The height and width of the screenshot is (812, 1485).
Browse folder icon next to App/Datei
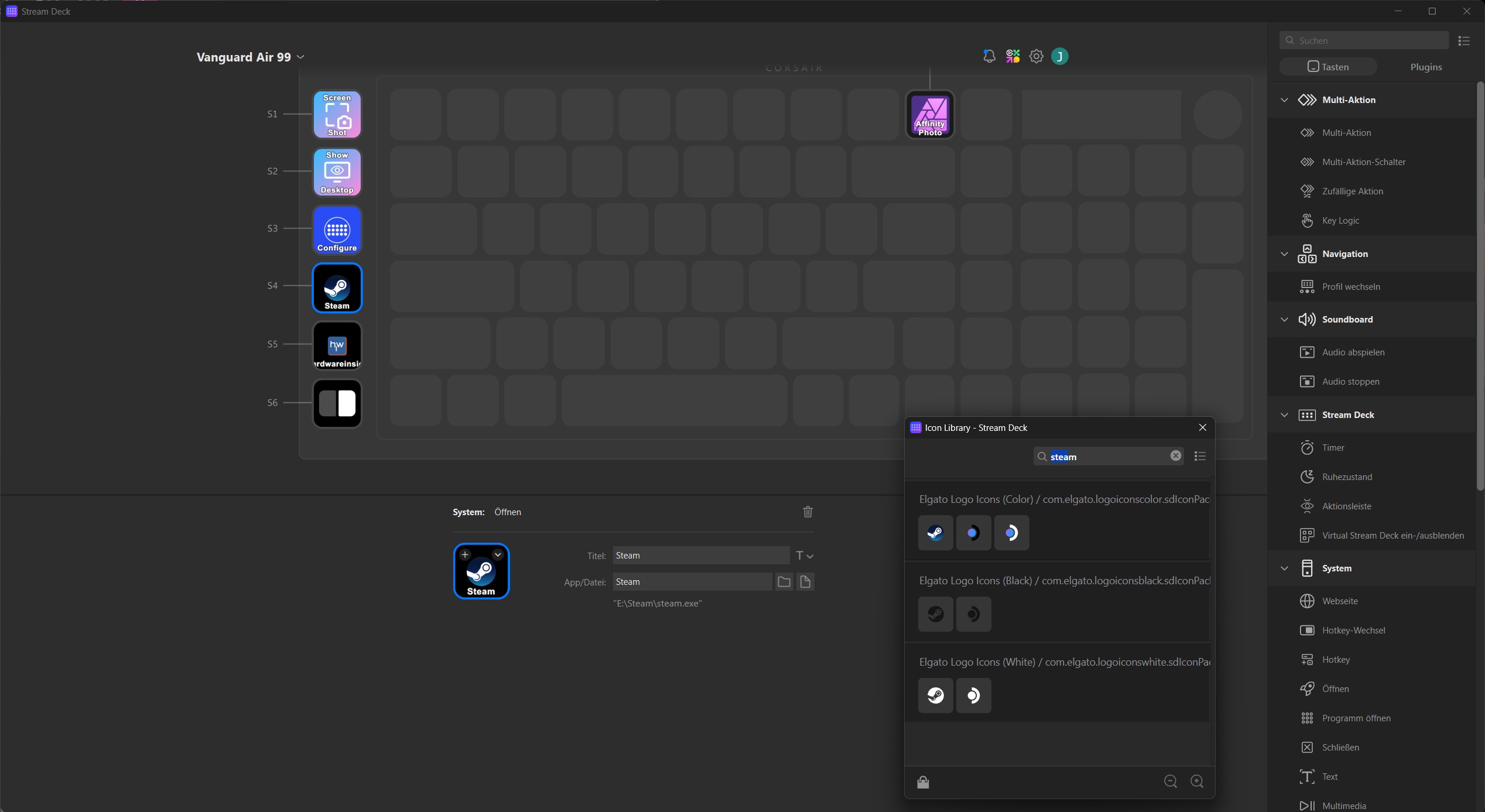tap(783, 581)
